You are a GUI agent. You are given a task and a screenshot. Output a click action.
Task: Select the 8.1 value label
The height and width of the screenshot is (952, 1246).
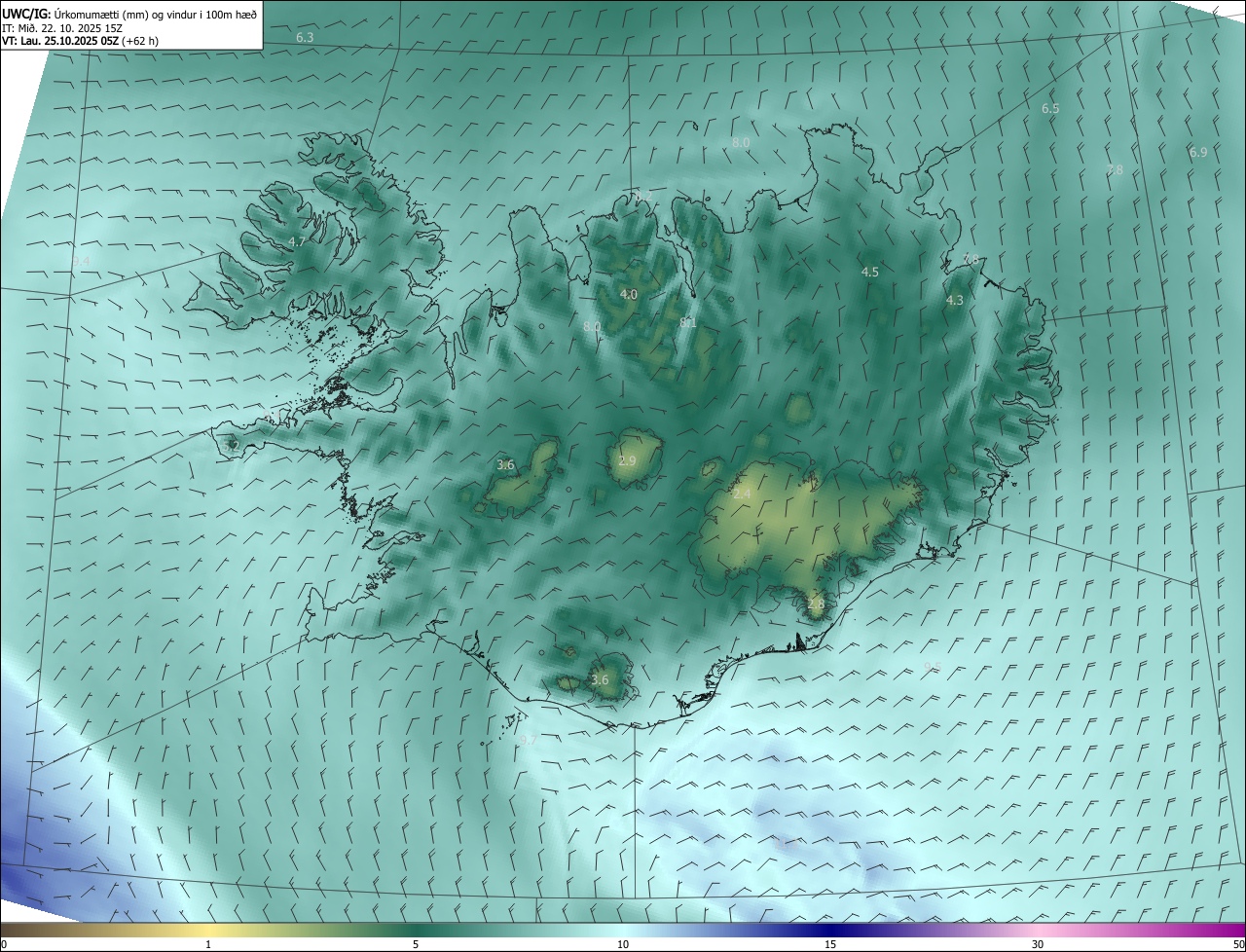click(x=688, y=322)
